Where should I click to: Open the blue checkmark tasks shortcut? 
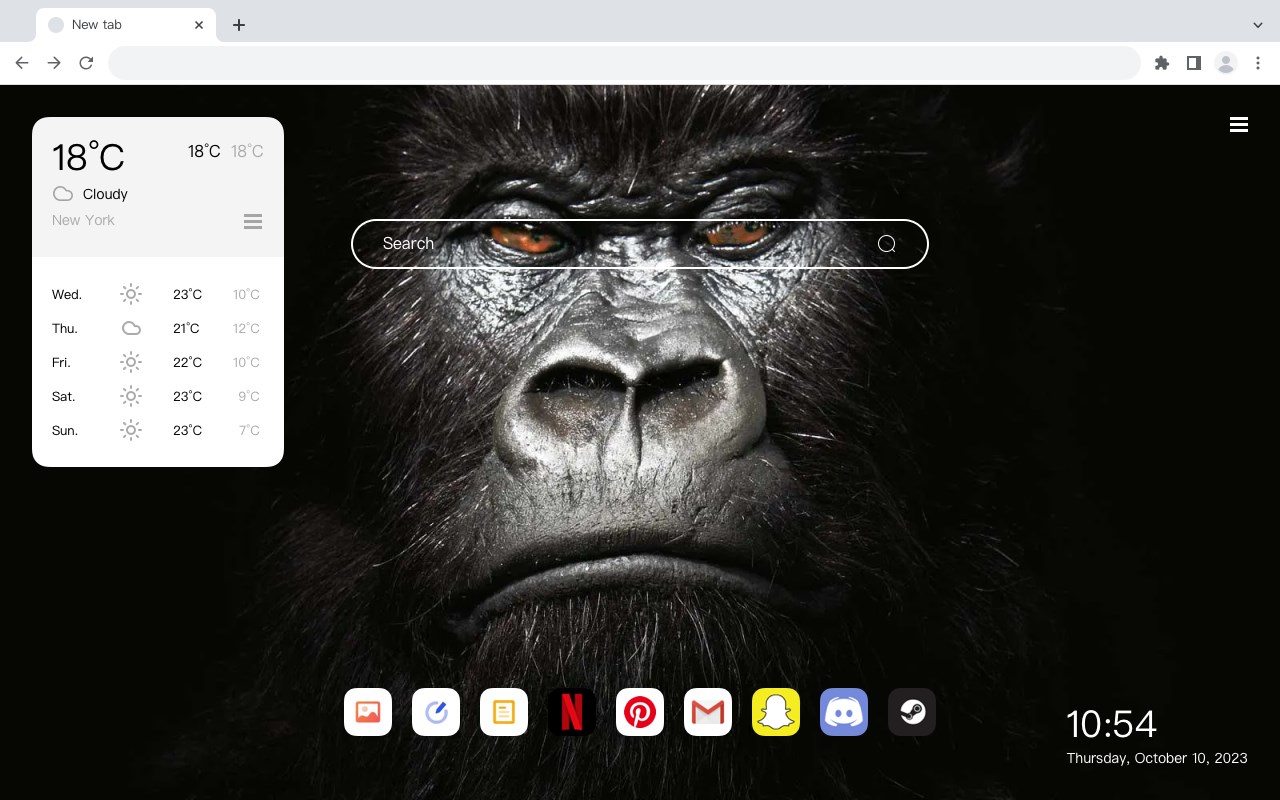[x=436, y=712]
